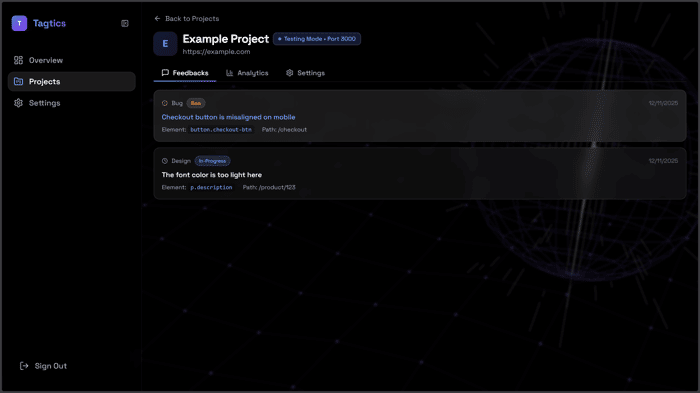Open the project Settings tab
This screenshot has width=700, height=393.
(305, 73)
